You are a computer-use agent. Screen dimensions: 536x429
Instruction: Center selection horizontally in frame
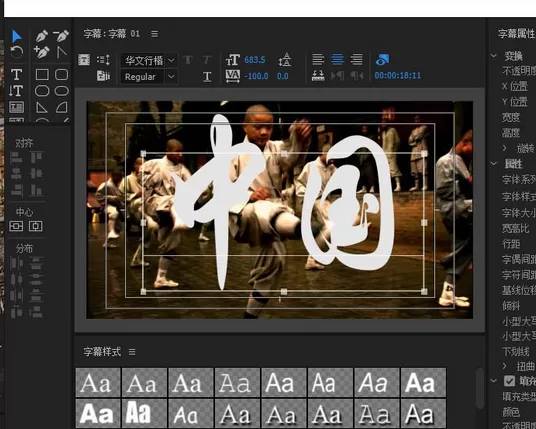click(x=36, y=226)
